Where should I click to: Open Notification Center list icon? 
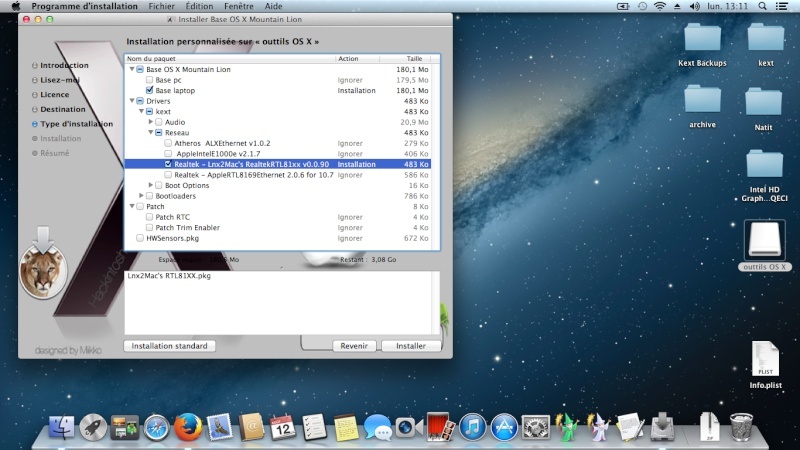pyautogui.click(x=782, y=6)
